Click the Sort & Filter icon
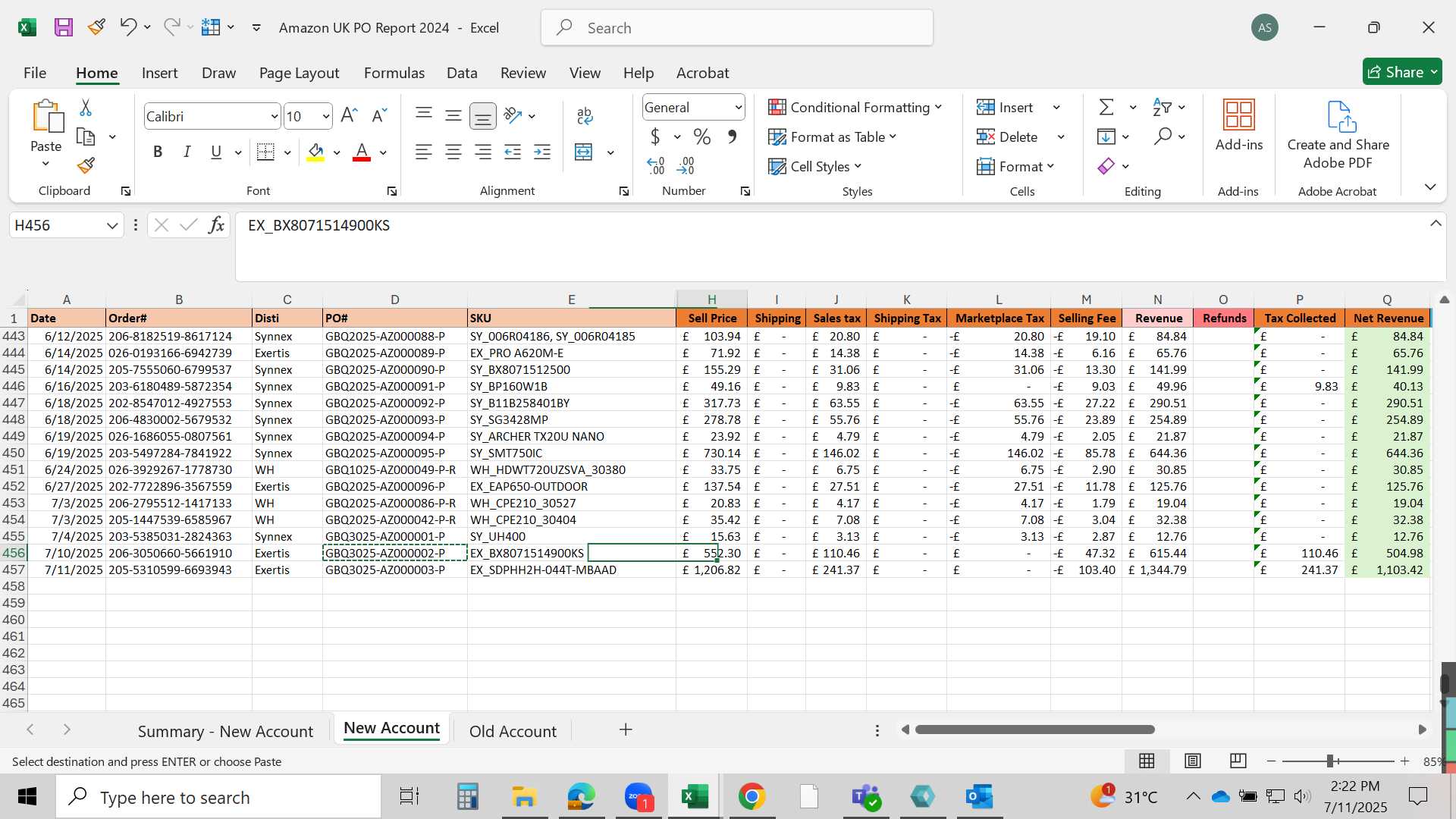 (x=1162, y=108)
